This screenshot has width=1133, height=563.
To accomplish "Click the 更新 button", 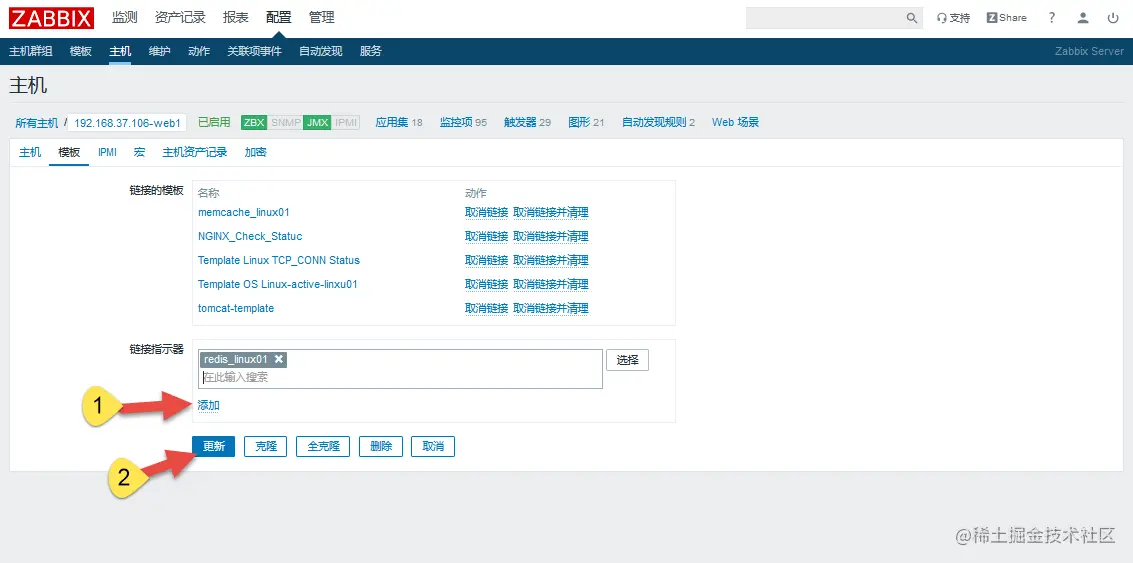I will click(214, 447).
